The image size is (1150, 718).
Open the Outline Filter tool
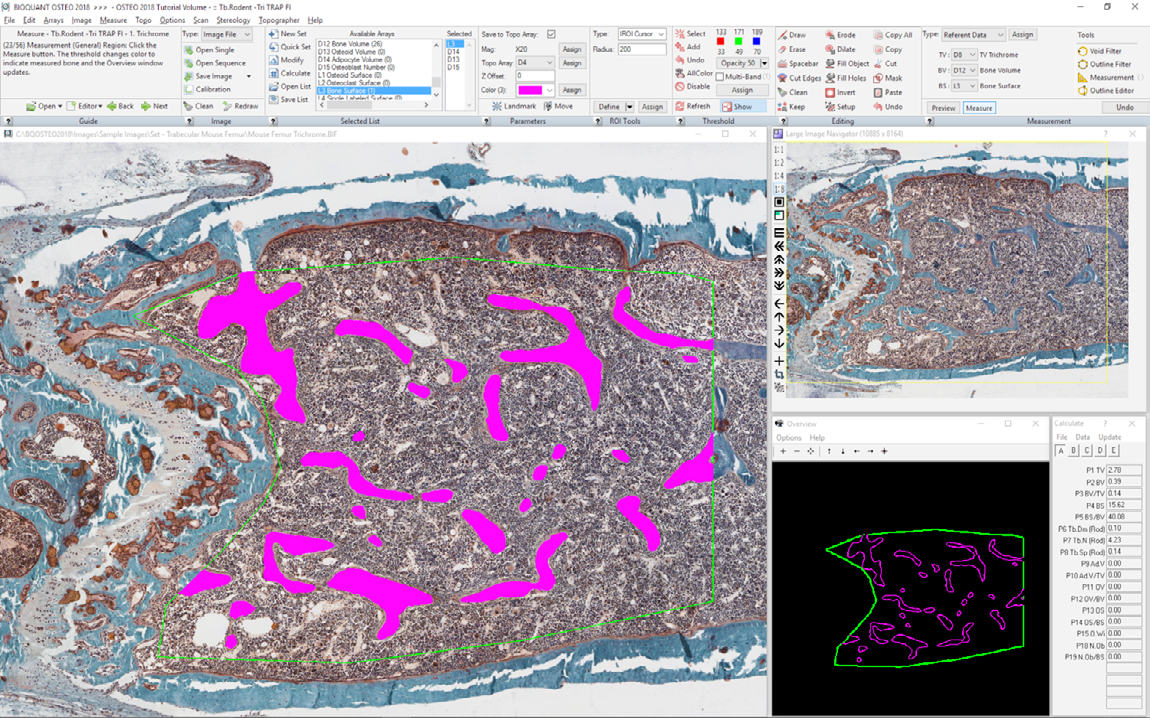[1104, 65]
